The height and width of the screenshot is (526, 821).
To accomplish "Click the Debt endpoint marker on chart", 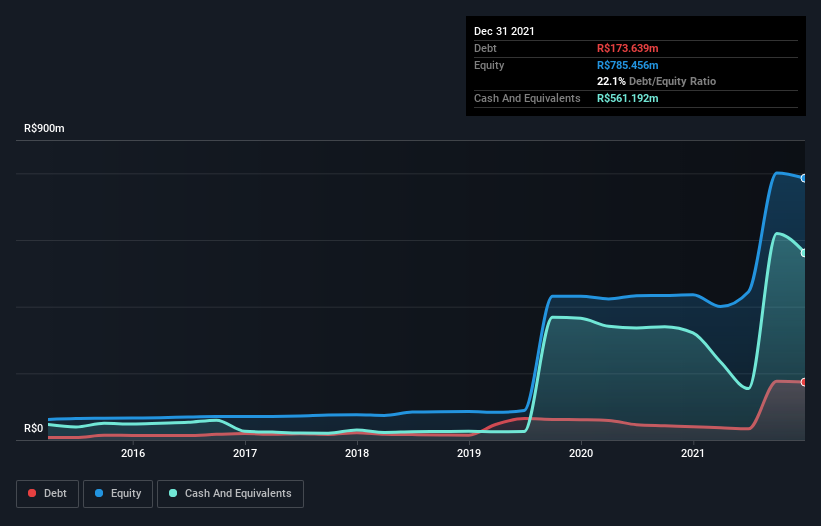I will 804,382.
